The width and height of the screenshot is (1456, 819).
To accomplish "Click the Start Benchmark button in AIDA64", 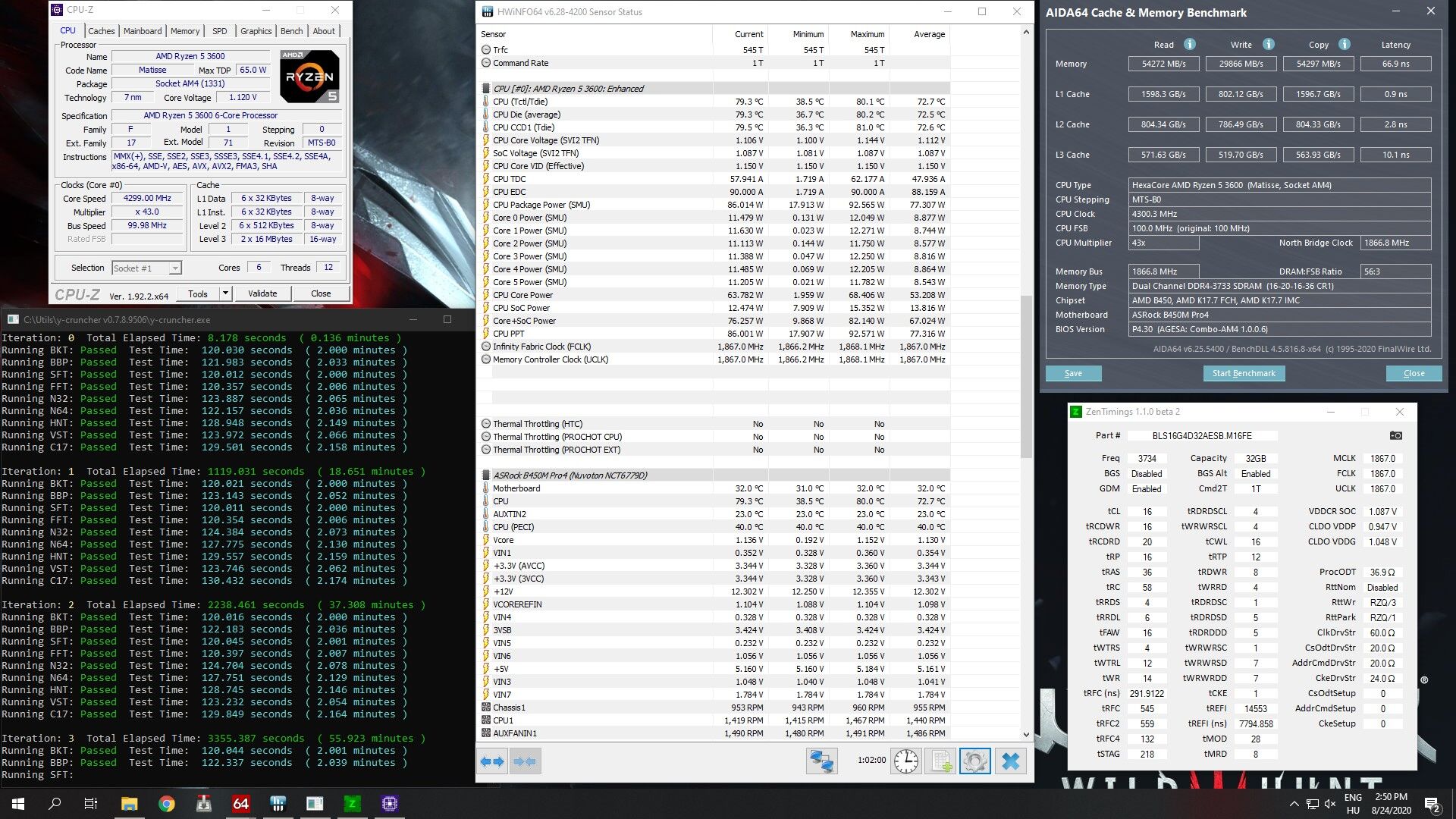I will [x=1244, y=373].
